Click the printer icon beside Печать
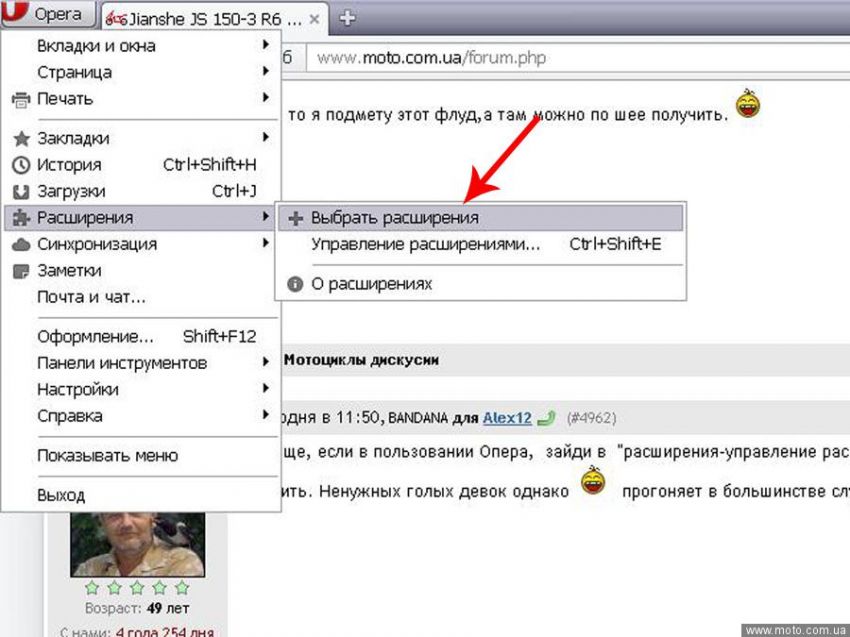The height and width of the screenshot is (637, 850). (x=21, y=99)
